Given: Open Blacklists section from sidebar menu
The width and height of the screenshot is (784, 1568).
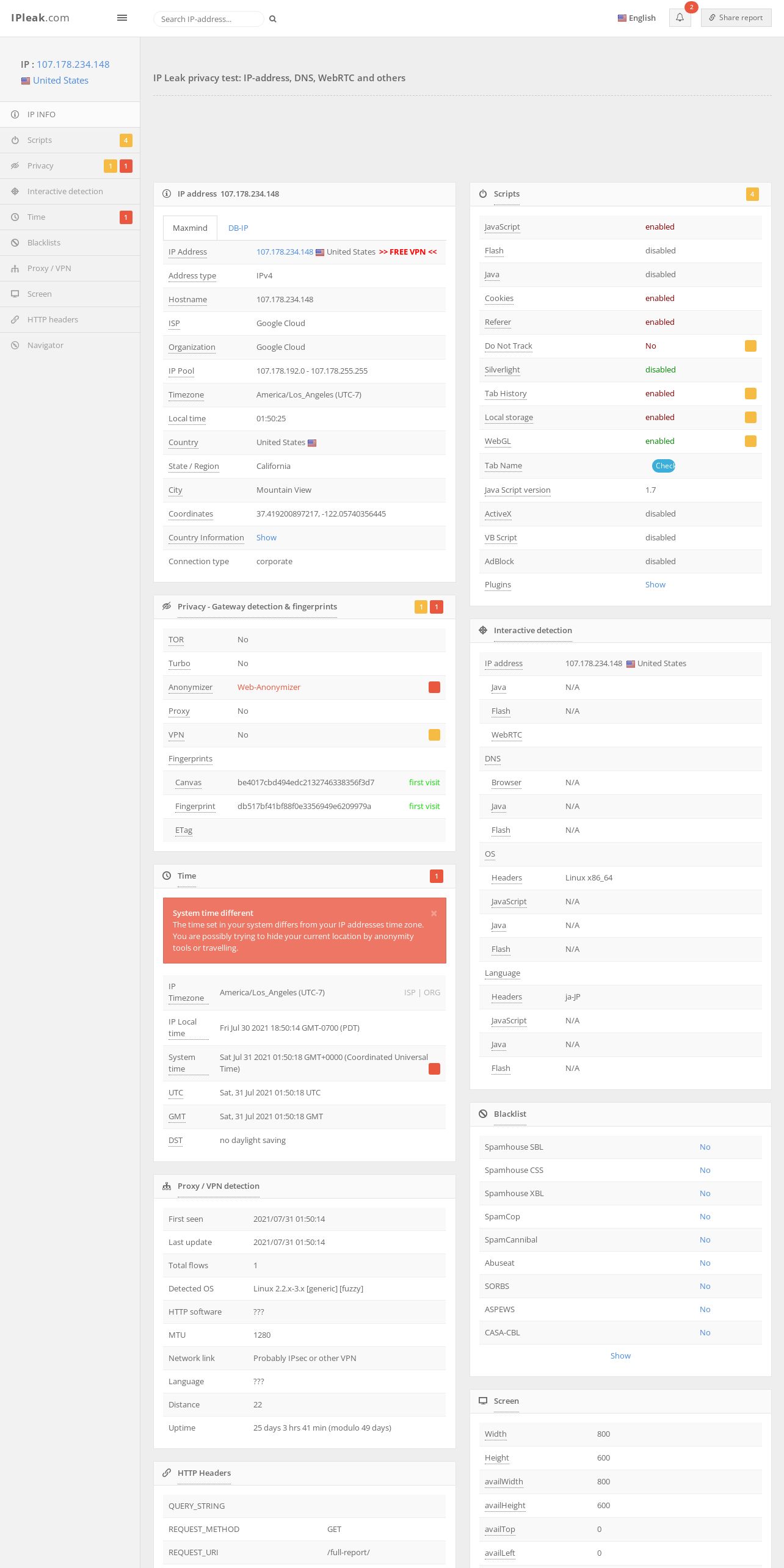Looking at the screenshot, I should (x=70, y=242).
